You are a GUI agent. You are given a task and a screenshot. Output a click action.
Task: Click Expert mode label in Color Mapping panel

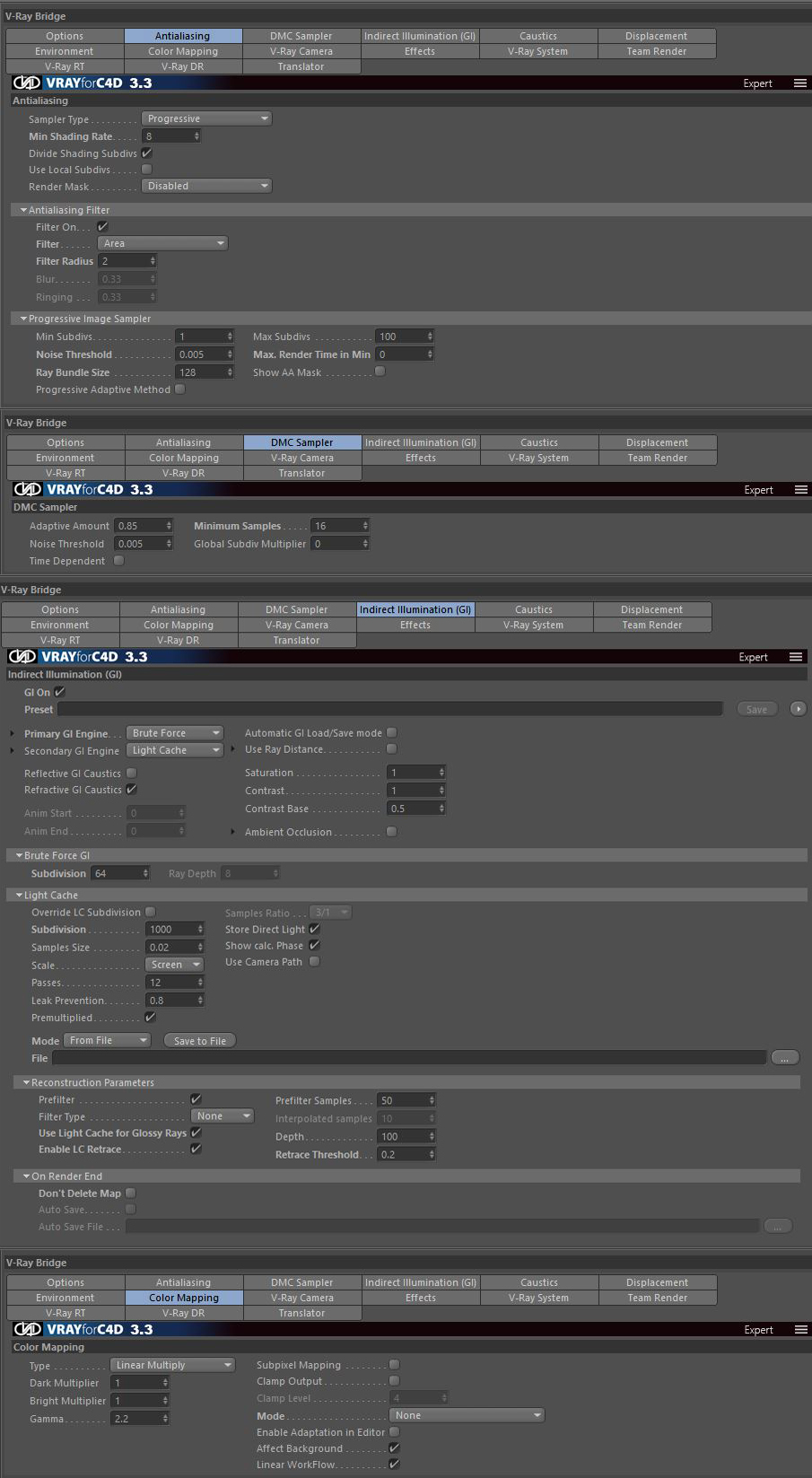[758, 1330]
